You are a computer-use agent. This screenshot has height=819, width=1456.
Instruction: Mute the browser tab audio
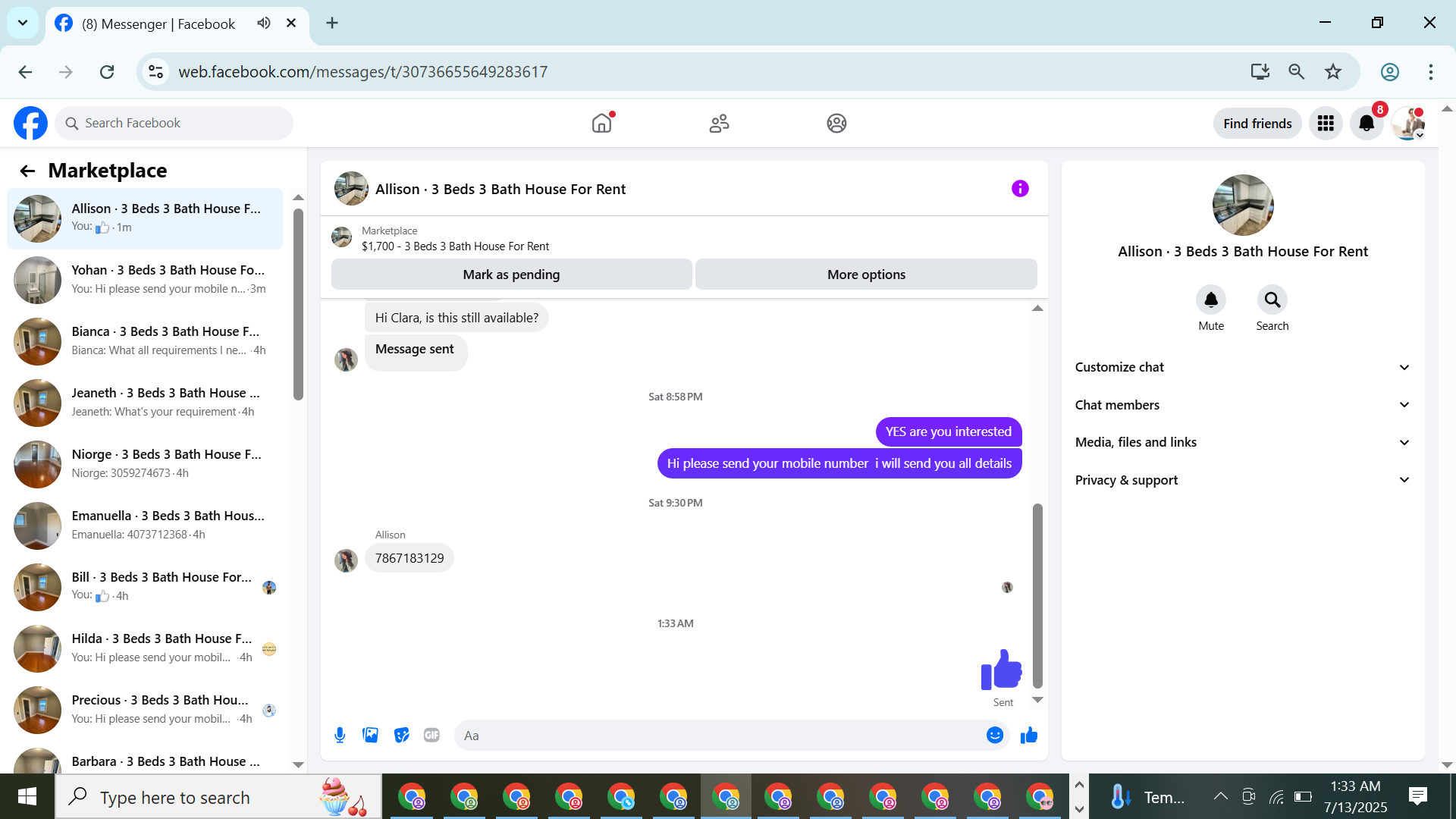point(263,23)
